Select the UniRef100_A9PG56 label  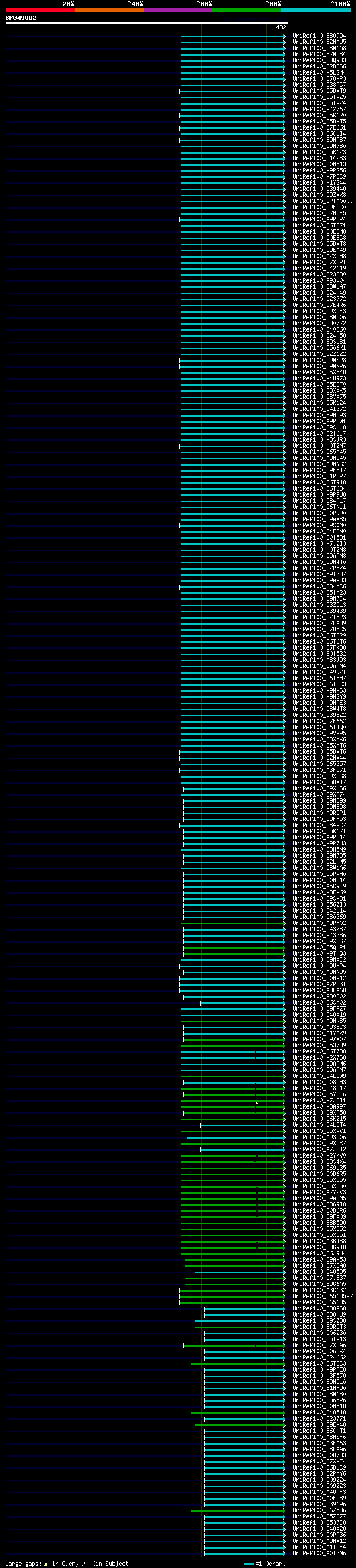click(319, 170)
